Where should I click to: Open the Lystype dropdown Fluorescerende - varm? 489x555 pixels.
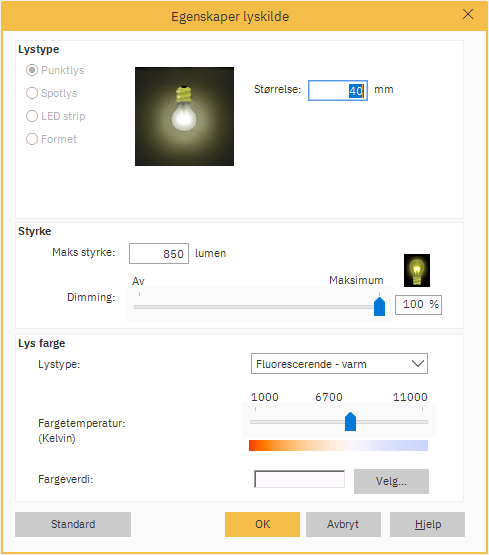pos(339,364)
